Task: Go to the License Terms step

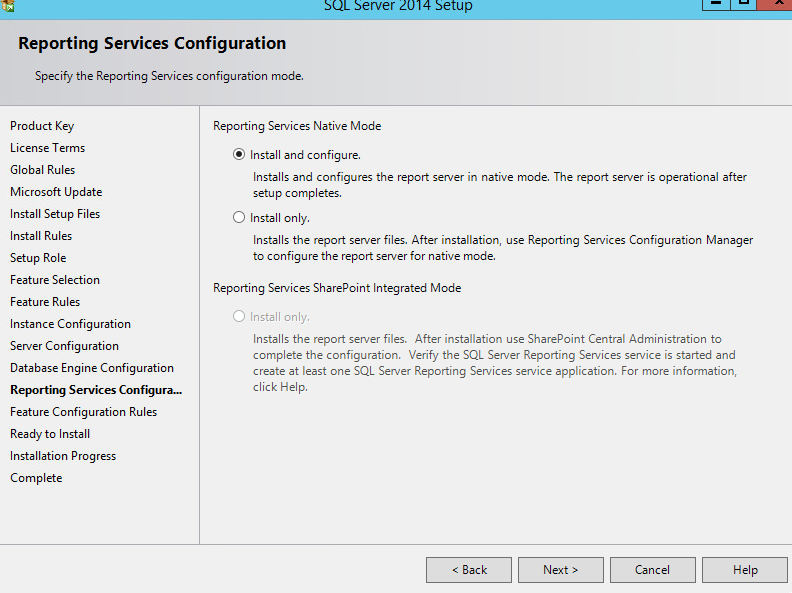Action: point(47,148)
